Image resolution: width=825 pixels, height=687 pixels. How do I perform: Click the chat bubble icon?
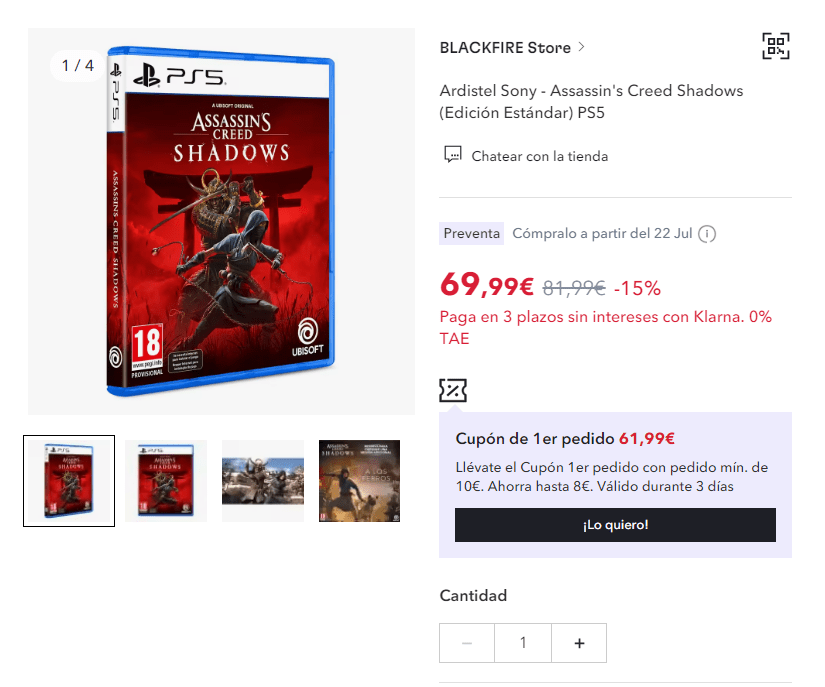coord(452,155)
